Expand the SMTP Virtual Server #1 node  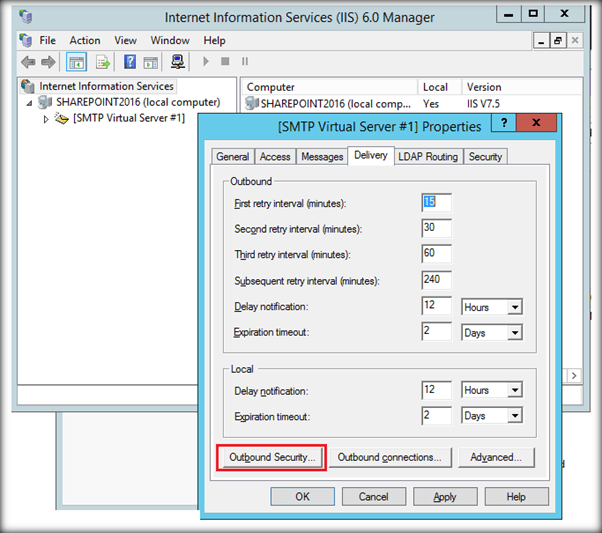46,119
